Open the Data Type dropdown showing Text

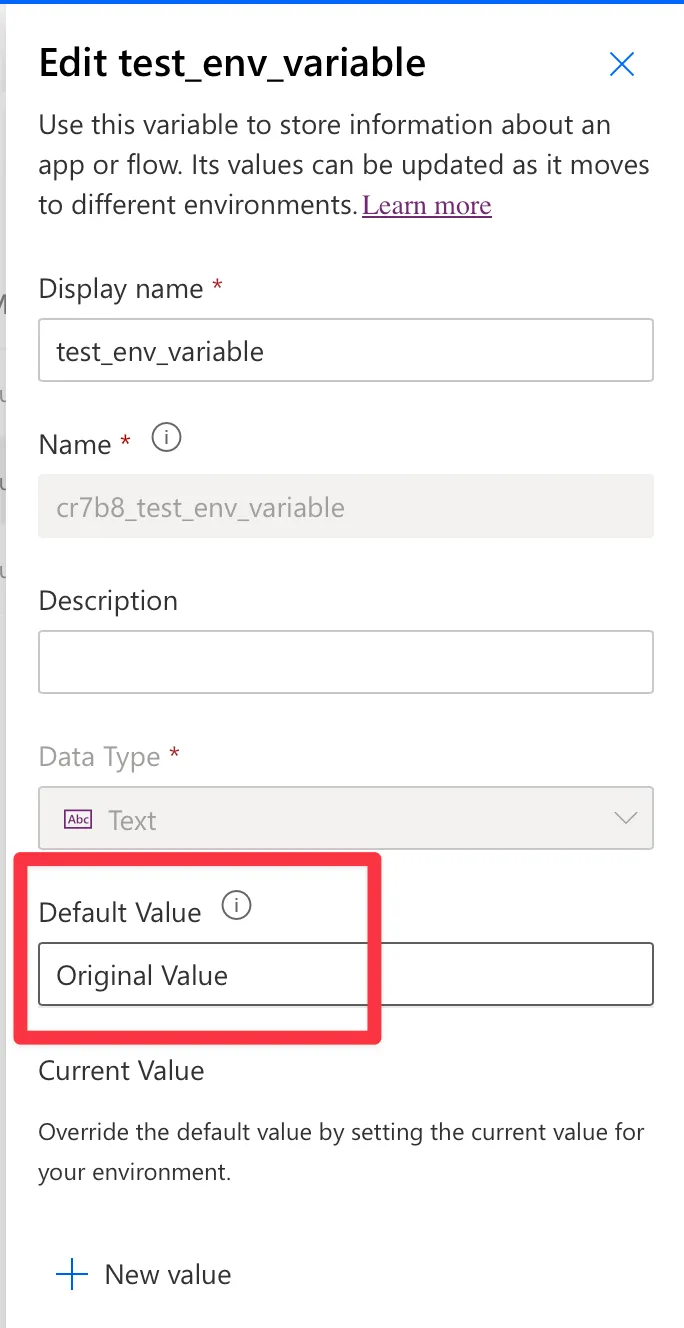click(345, 819)
